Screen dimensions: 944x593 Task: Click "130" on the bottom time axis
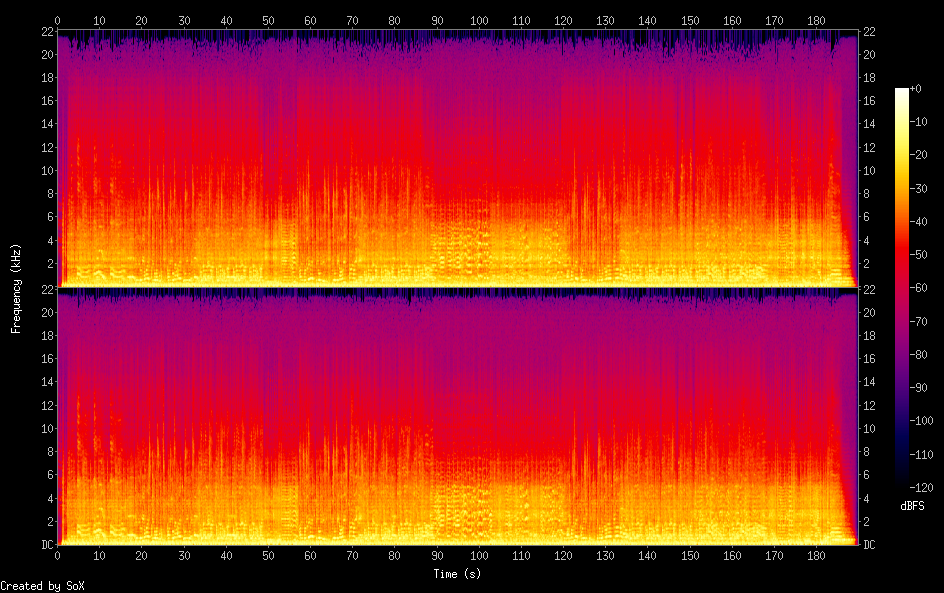tap(606, 556)
